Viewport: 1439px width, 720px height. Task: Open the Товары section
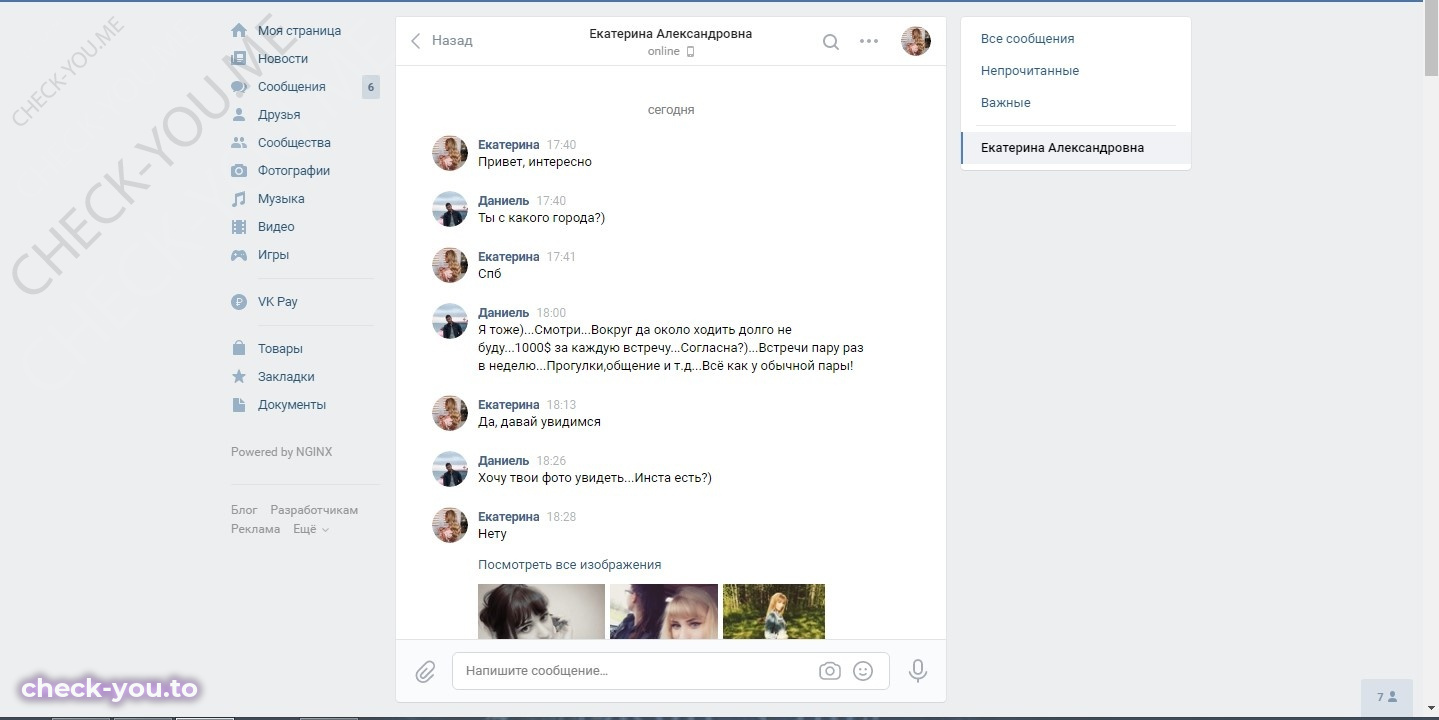click(x=280, y=349)
